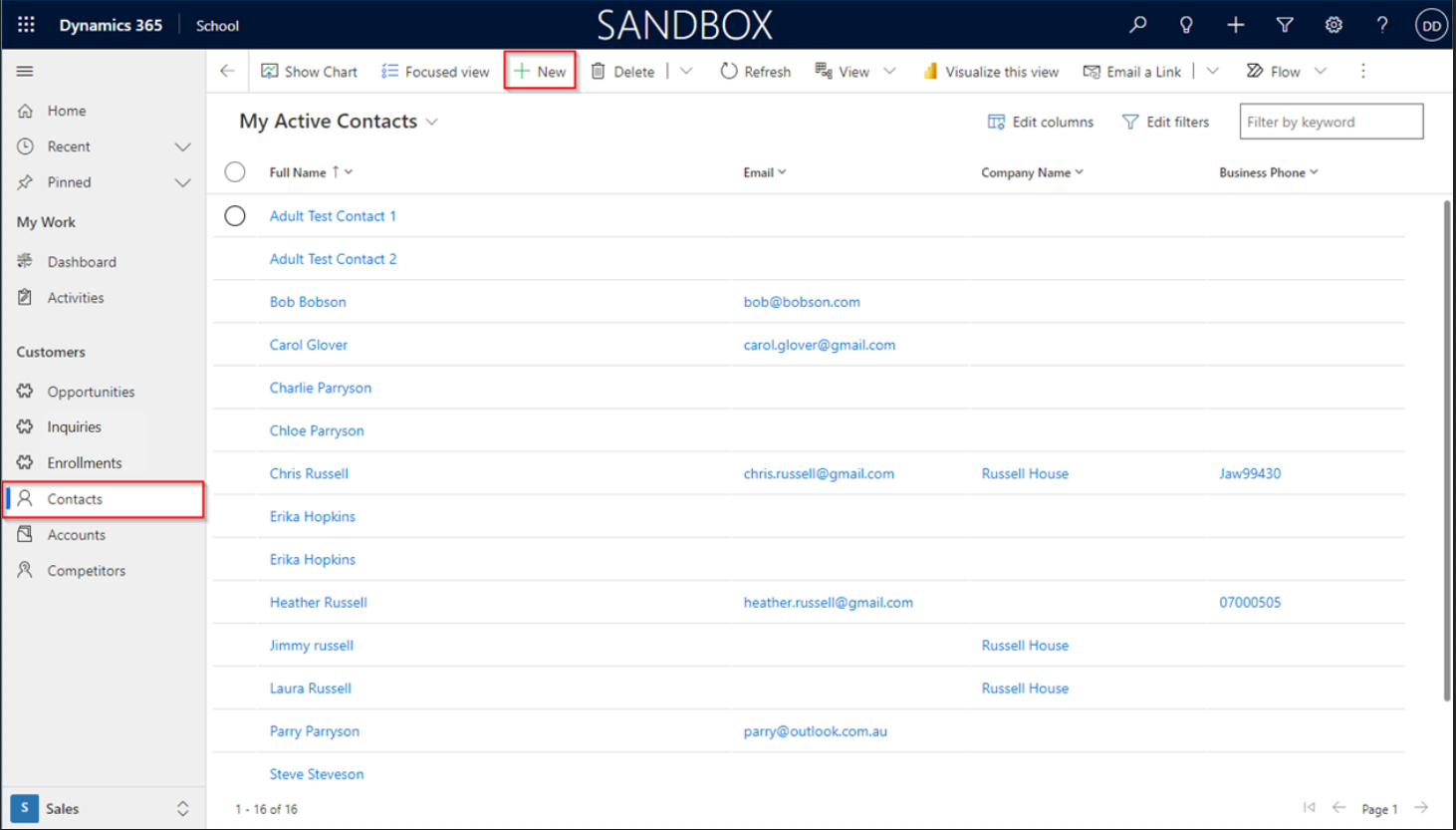Open Opportunities in the sidebar

click(x=91, y=392)
